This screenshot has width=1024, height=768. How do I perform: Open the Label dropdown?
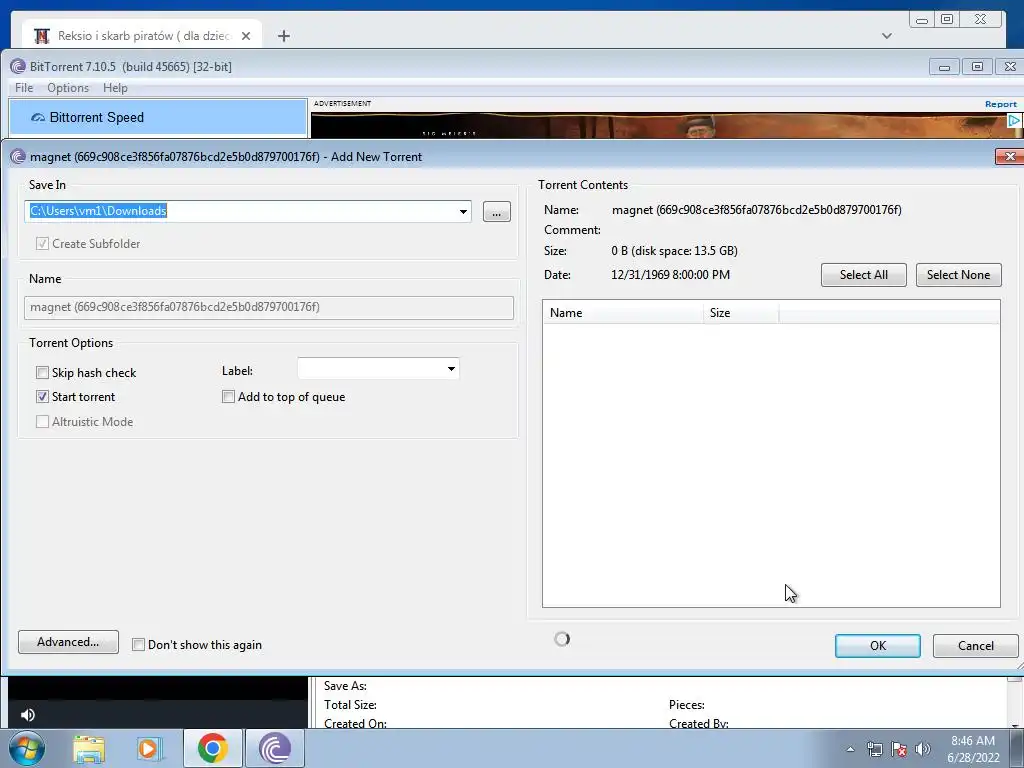click(451, 369)
